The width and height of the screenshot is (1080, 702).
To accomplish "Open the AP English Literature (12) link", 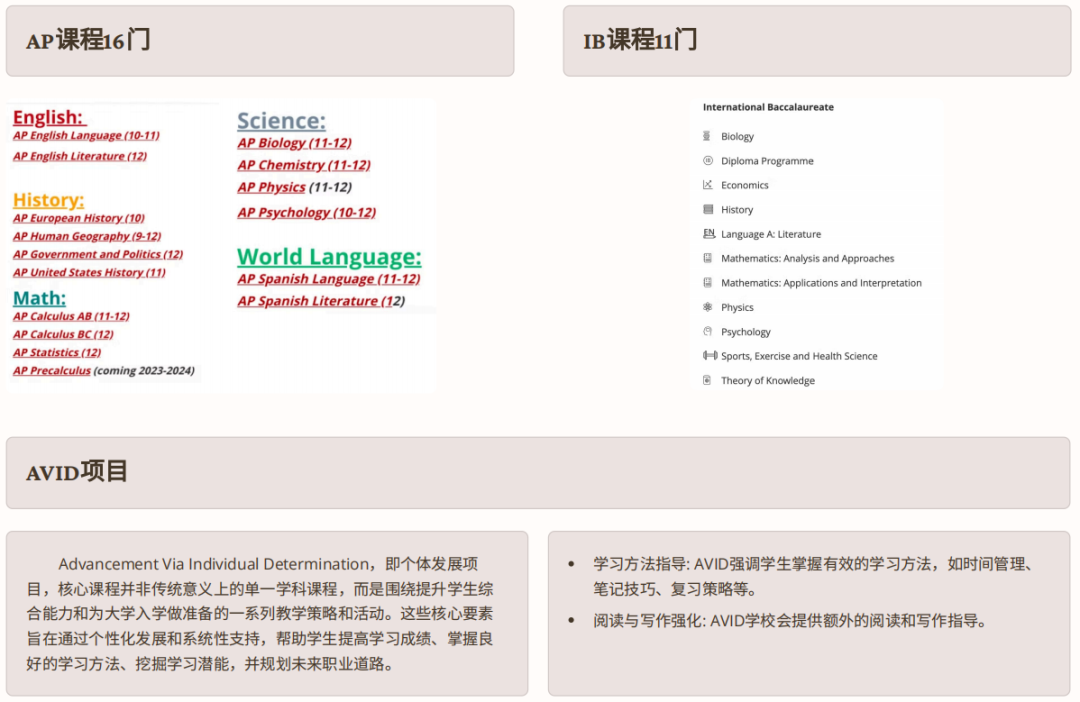I will tap(80, 156).
